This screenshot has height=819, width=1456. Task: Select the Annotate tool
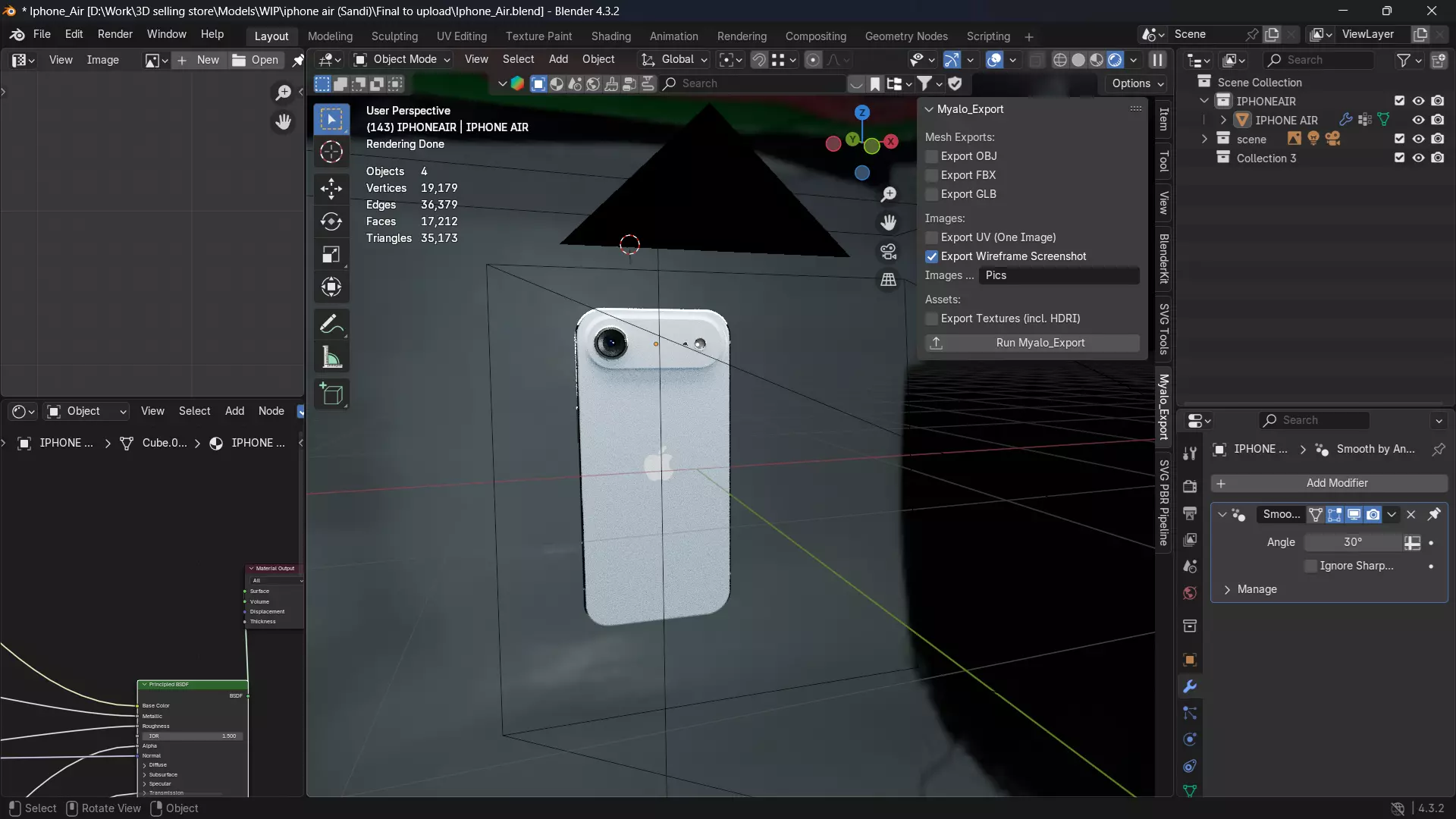(x=331, y=325)
